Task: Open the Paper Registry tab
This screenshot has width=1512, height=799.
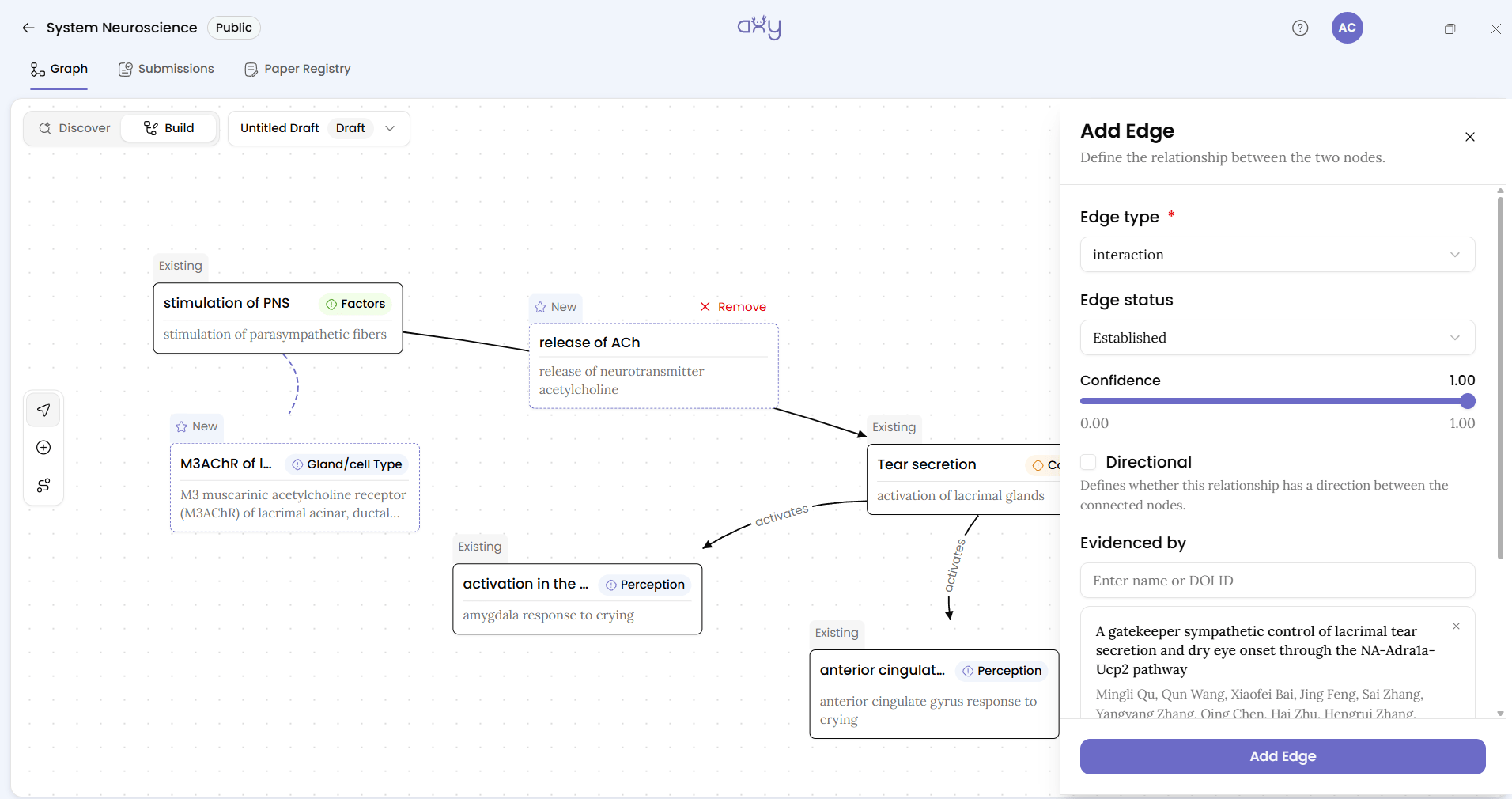Action: [x=297, y=69]
